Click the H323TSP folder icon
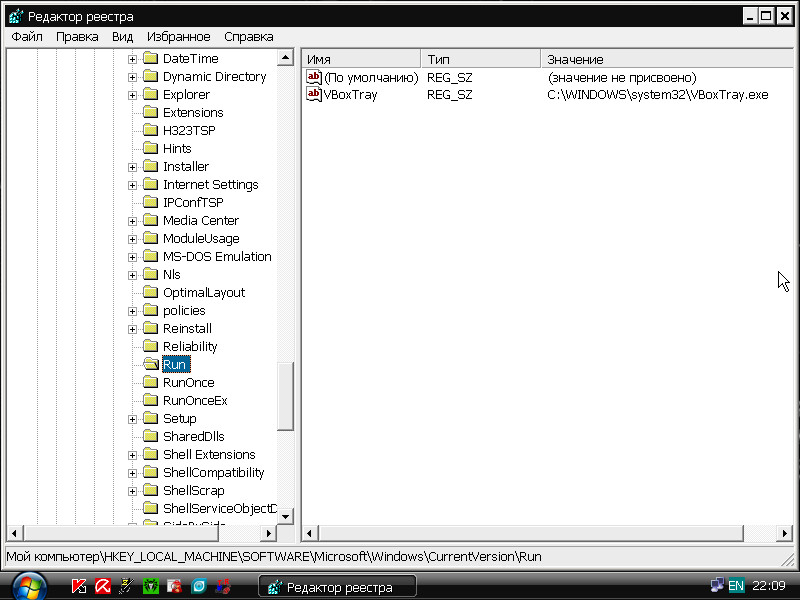Image resolution: width=800 pixels, height=600 pixels. 151,130
